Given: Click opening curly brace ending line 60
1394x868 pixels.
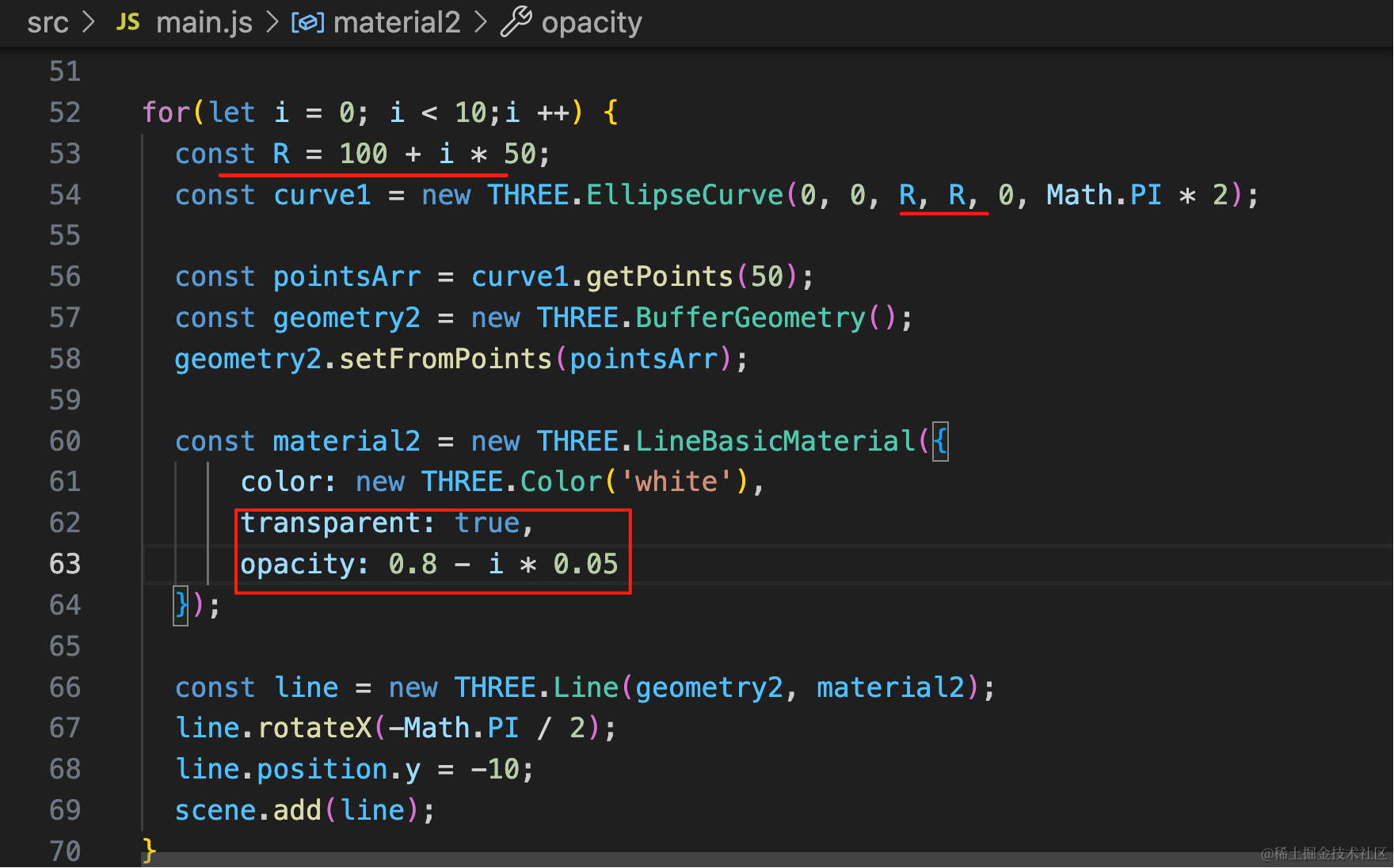Looking at the screenshot, I should (x=940, y=441).
